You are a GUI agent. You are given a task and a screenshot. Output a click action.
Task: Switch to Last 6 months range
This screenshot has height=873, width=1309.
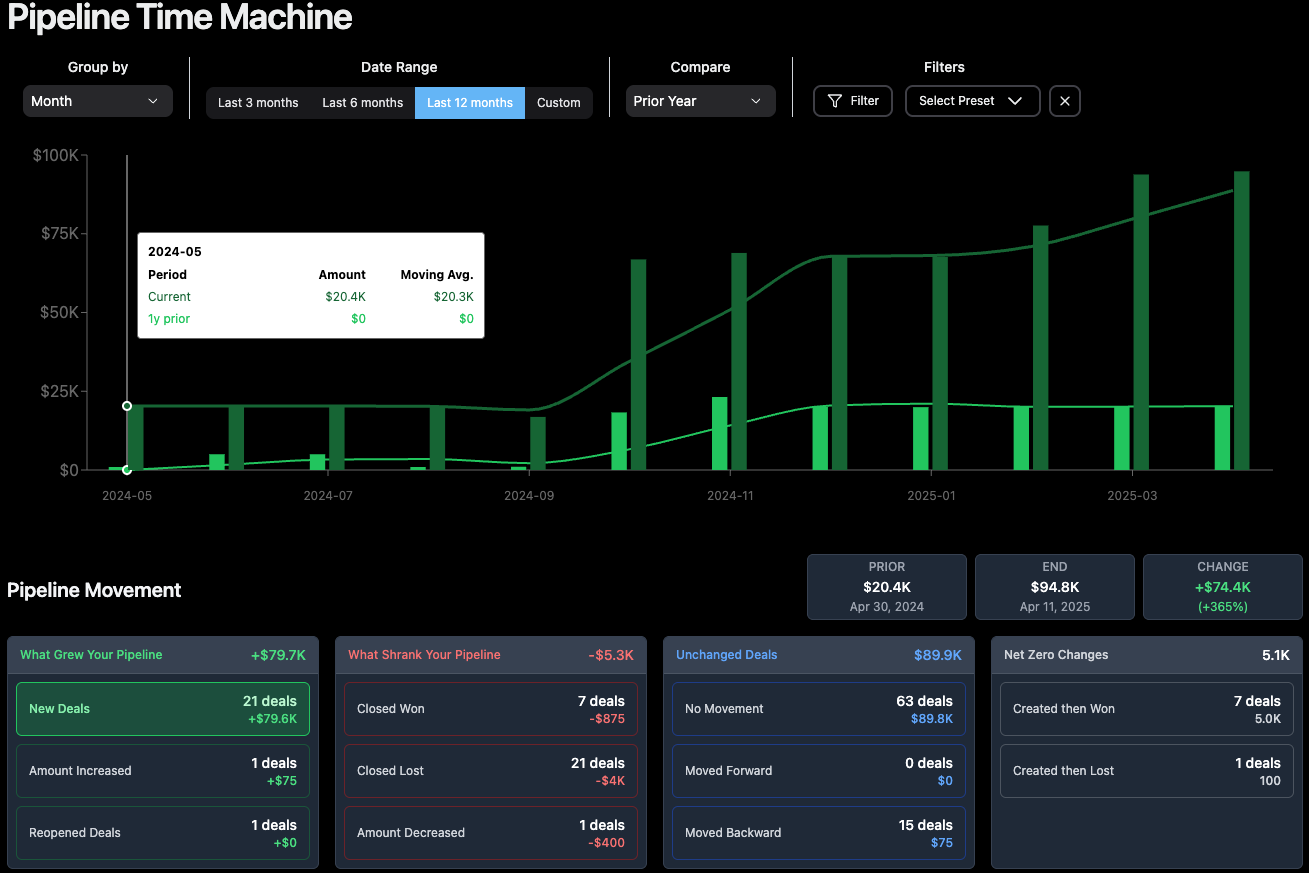(x=362, y=102)
